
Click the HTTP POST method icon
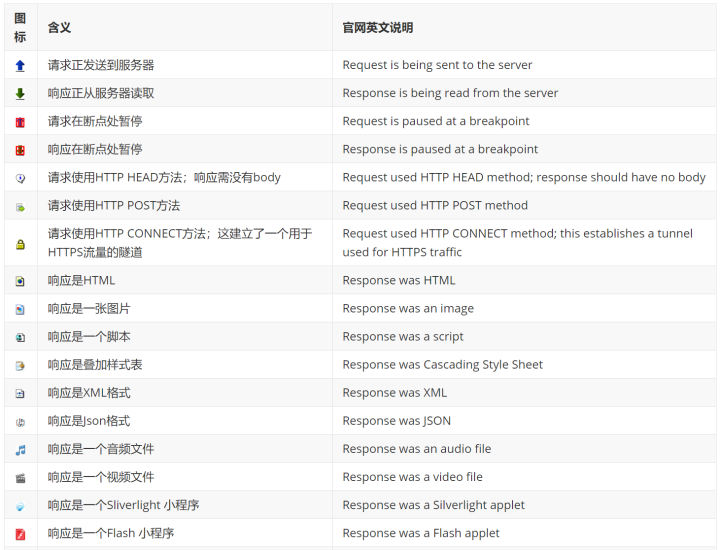pos(20,208)
